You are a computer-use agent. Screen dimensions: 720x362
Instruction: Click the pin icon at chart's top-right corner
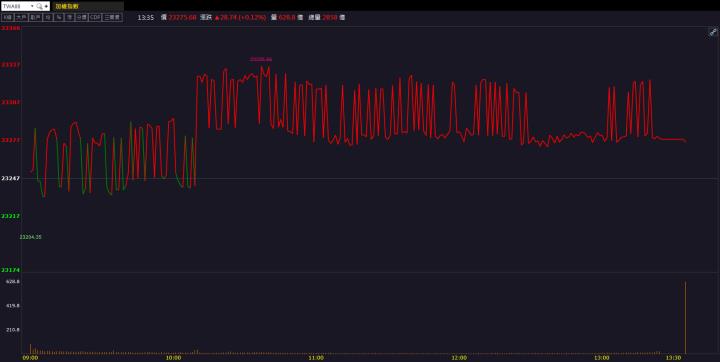click(713, 32)
